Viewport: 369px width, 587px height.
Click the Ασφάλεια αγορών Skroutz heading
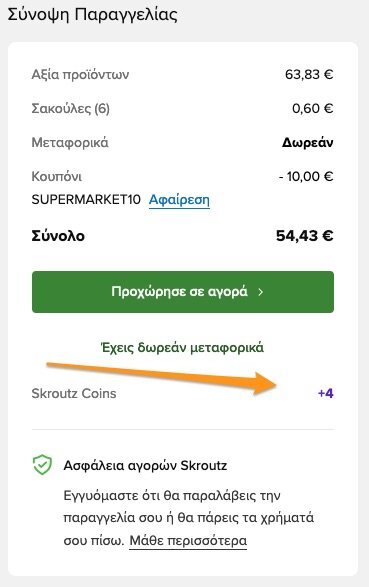click(145, 466)
